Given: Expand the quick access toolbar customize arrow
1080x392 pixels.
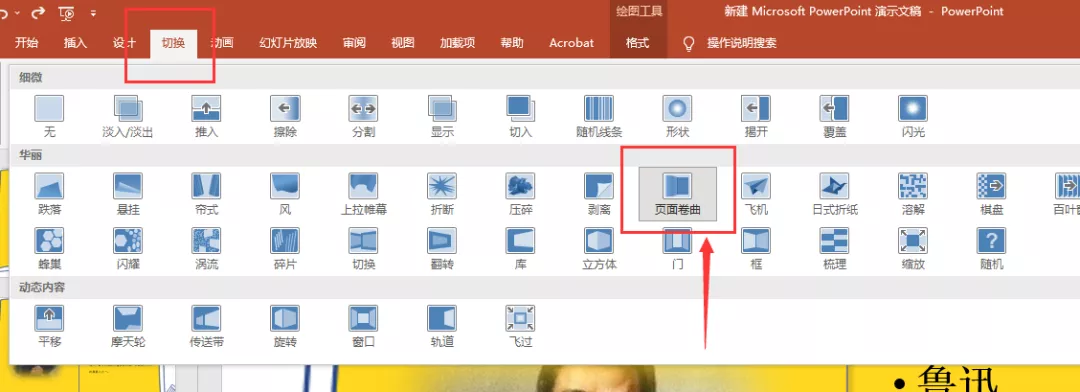Looking at the screenshot, I should pos(93,12).
